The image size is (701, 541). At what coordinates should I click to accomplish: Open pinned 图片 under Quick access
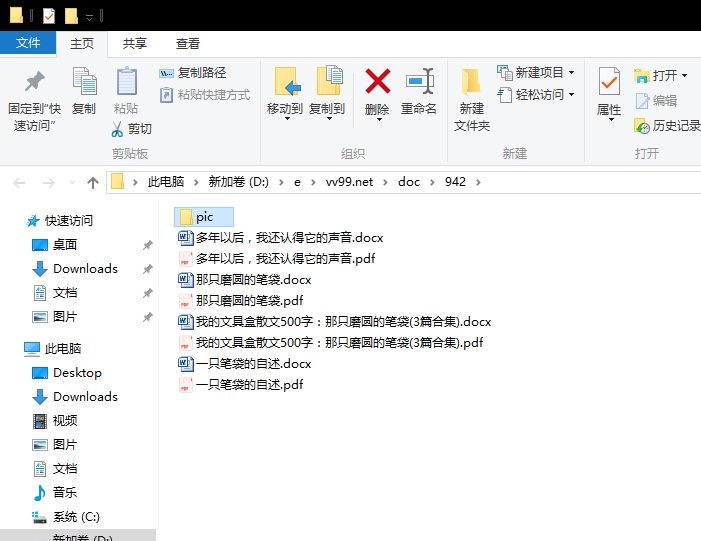(55, 317)
